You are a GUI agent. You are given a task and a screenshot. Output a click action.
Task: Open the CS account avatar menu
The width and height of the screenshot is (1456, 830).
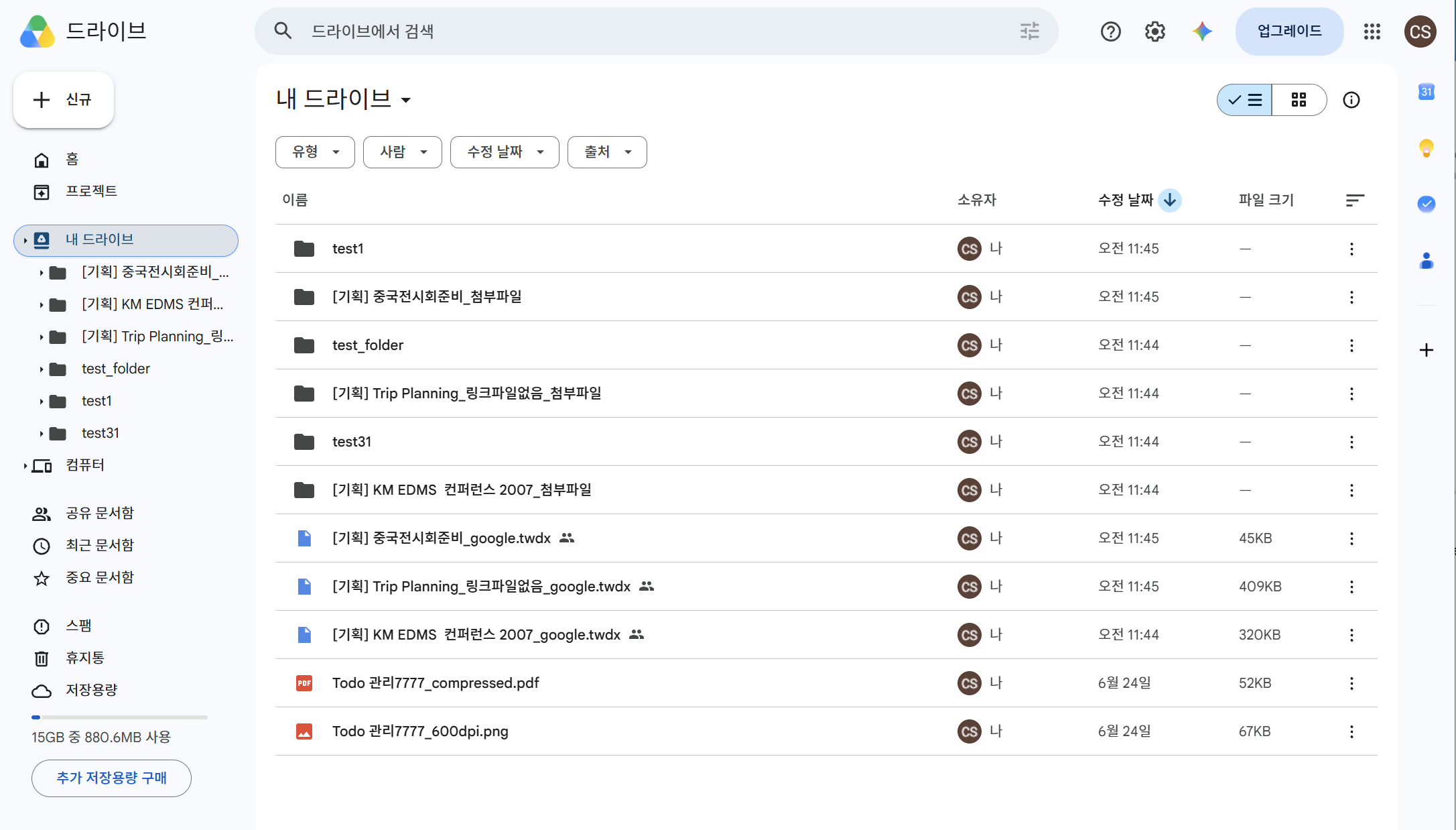(1420, 32)
